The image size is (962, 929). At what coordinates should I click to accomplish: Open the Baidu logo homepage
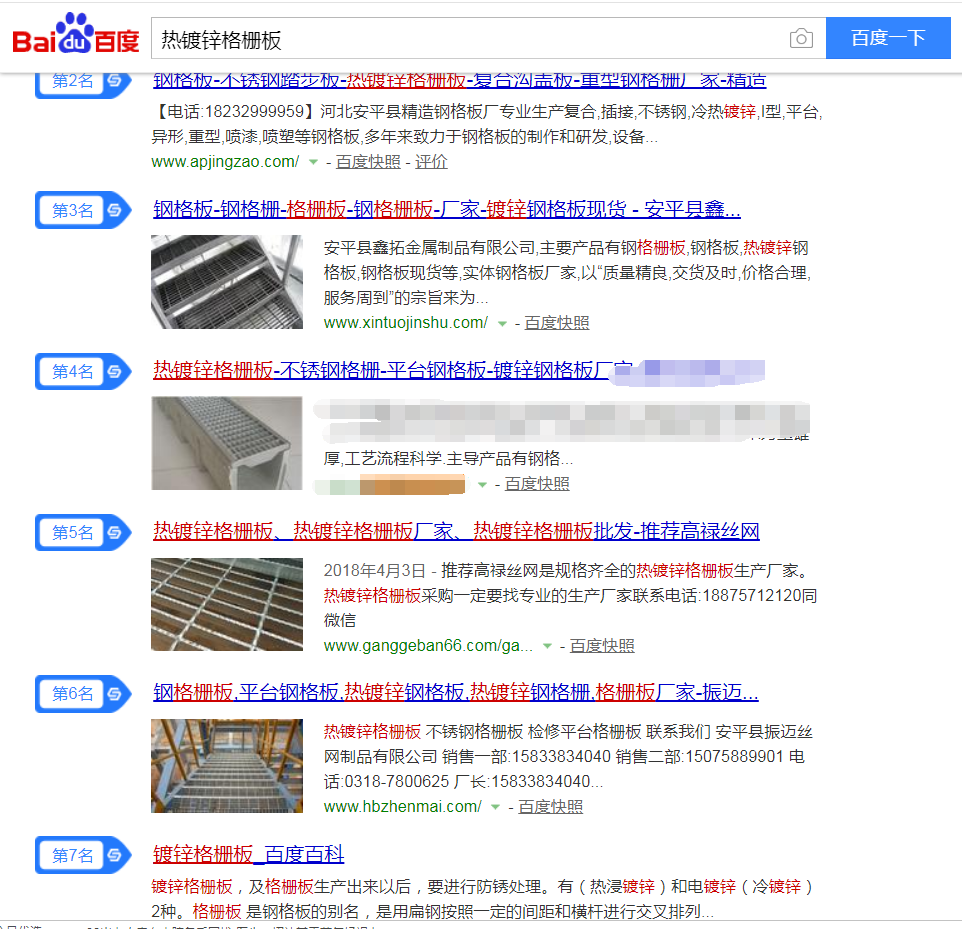coord(76,34)
